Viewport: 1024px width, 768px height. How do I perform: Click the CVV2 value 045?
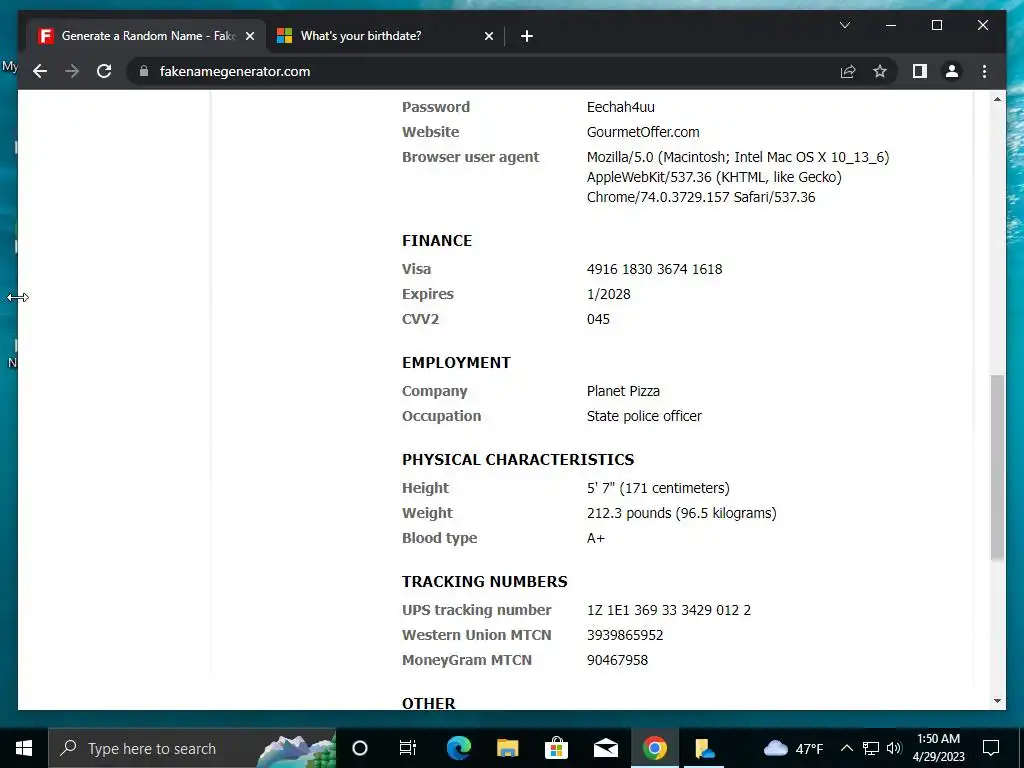(598, 319)
